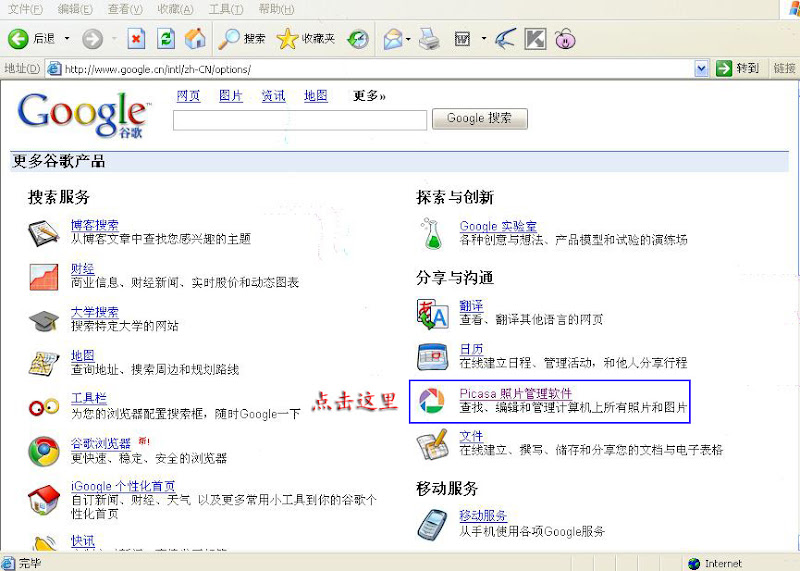Open the 文件 docs link

tap(471, 436)
